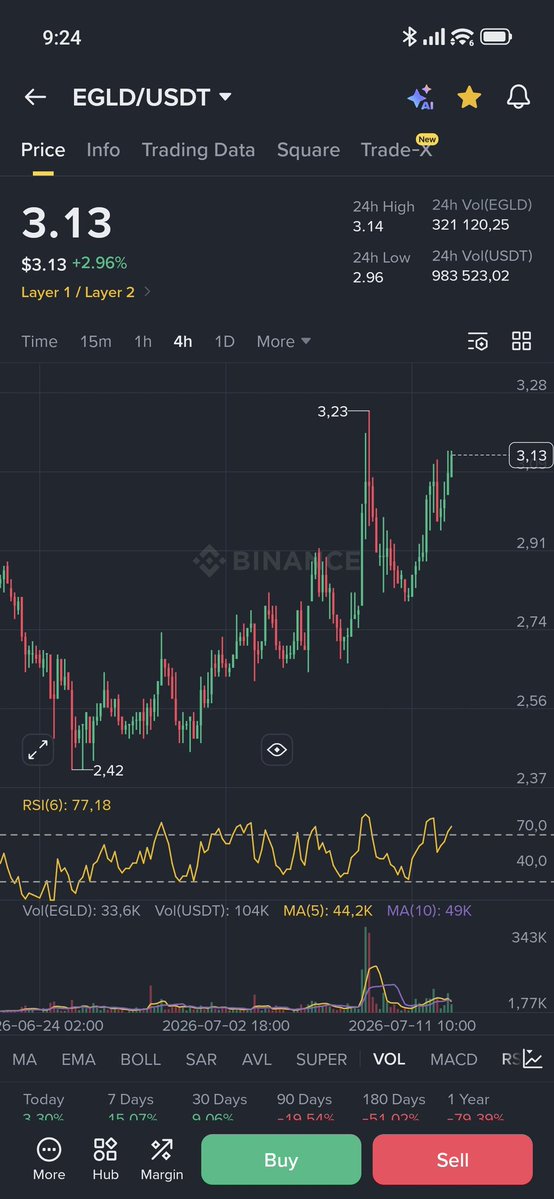Open the Trade-X tab
Viewport: 554px width, 1199px height.
396,150
